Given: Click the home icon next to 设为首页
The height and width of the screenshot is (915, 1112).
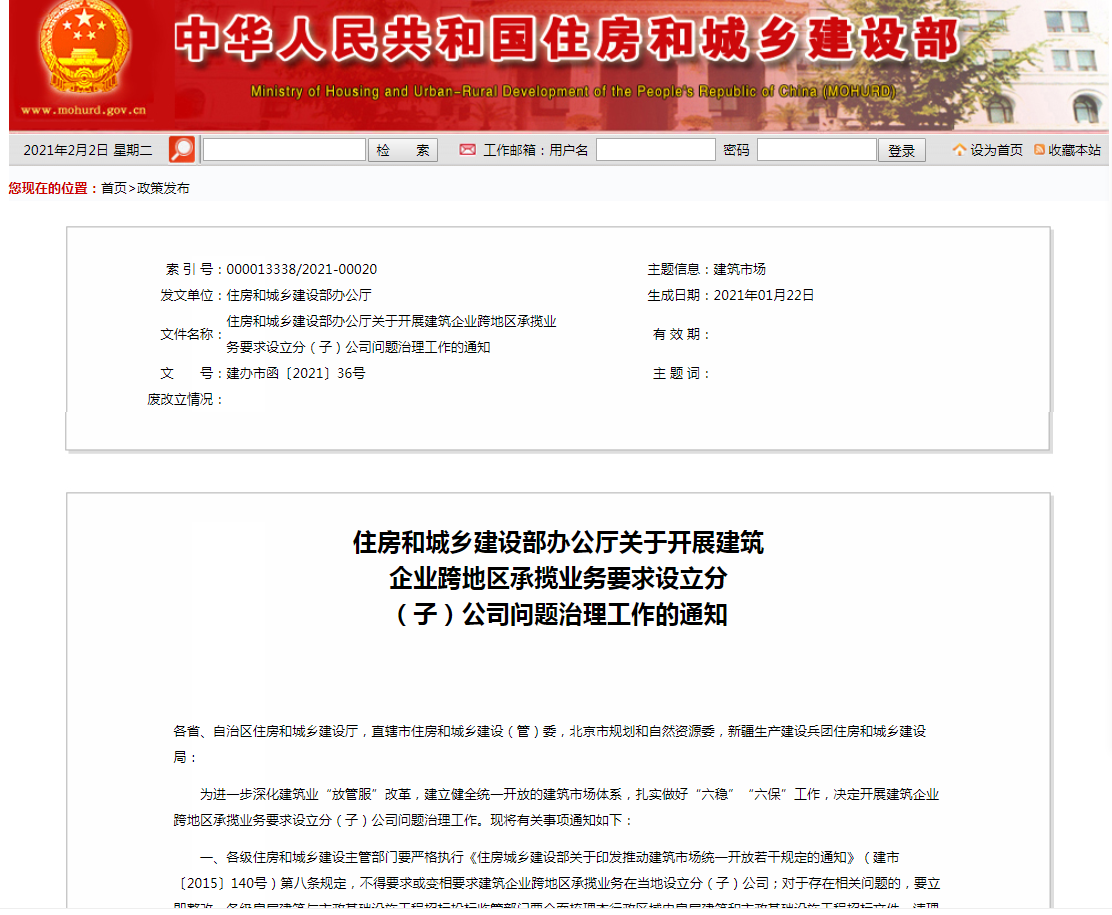Looking at the screenshot, I should (x=957, y=148).
